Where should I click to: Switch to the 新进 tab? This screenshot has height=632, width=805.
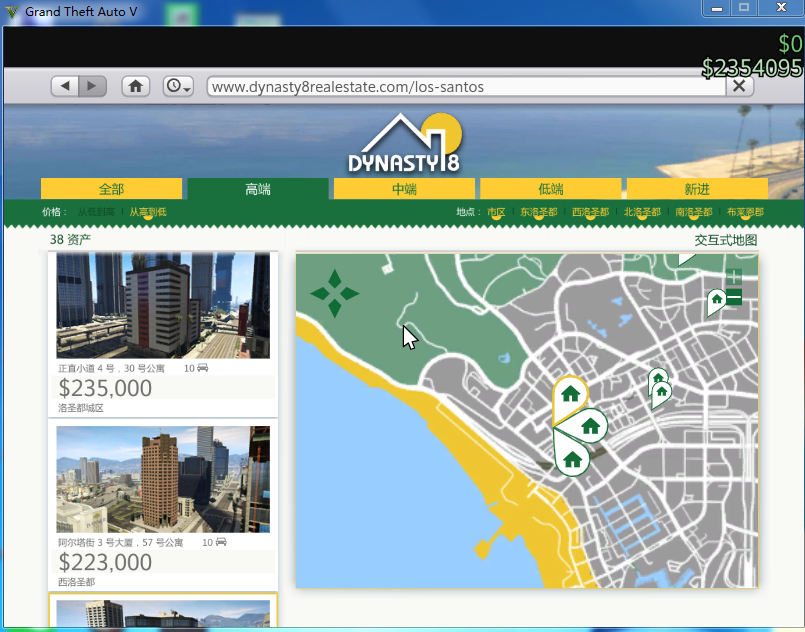(x=697, y=189)
